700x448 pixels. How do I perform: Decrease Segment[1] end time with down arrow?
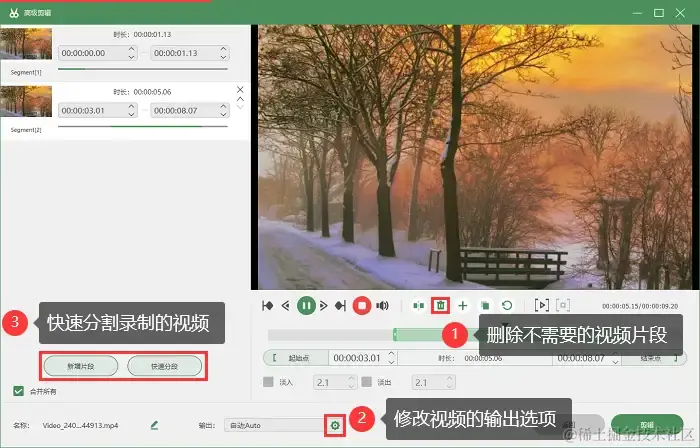223,57
